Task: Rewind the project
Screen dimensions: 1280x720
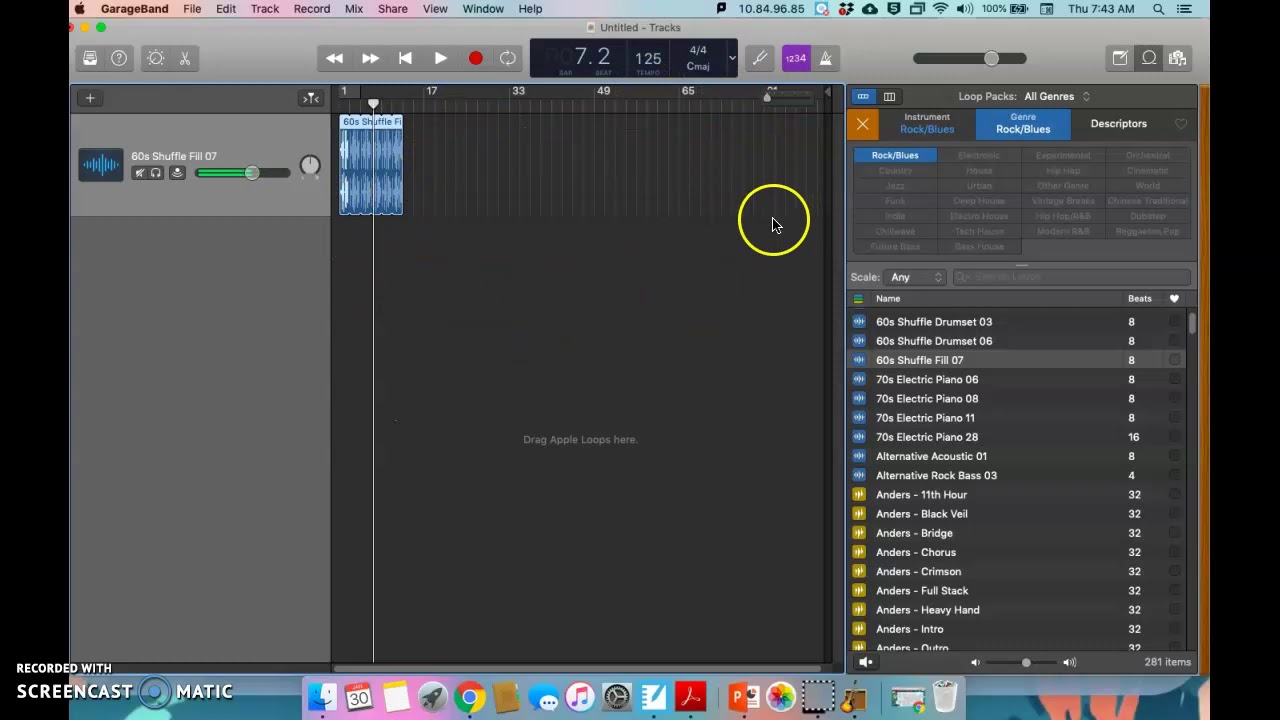Action: (x=334, y=58)
